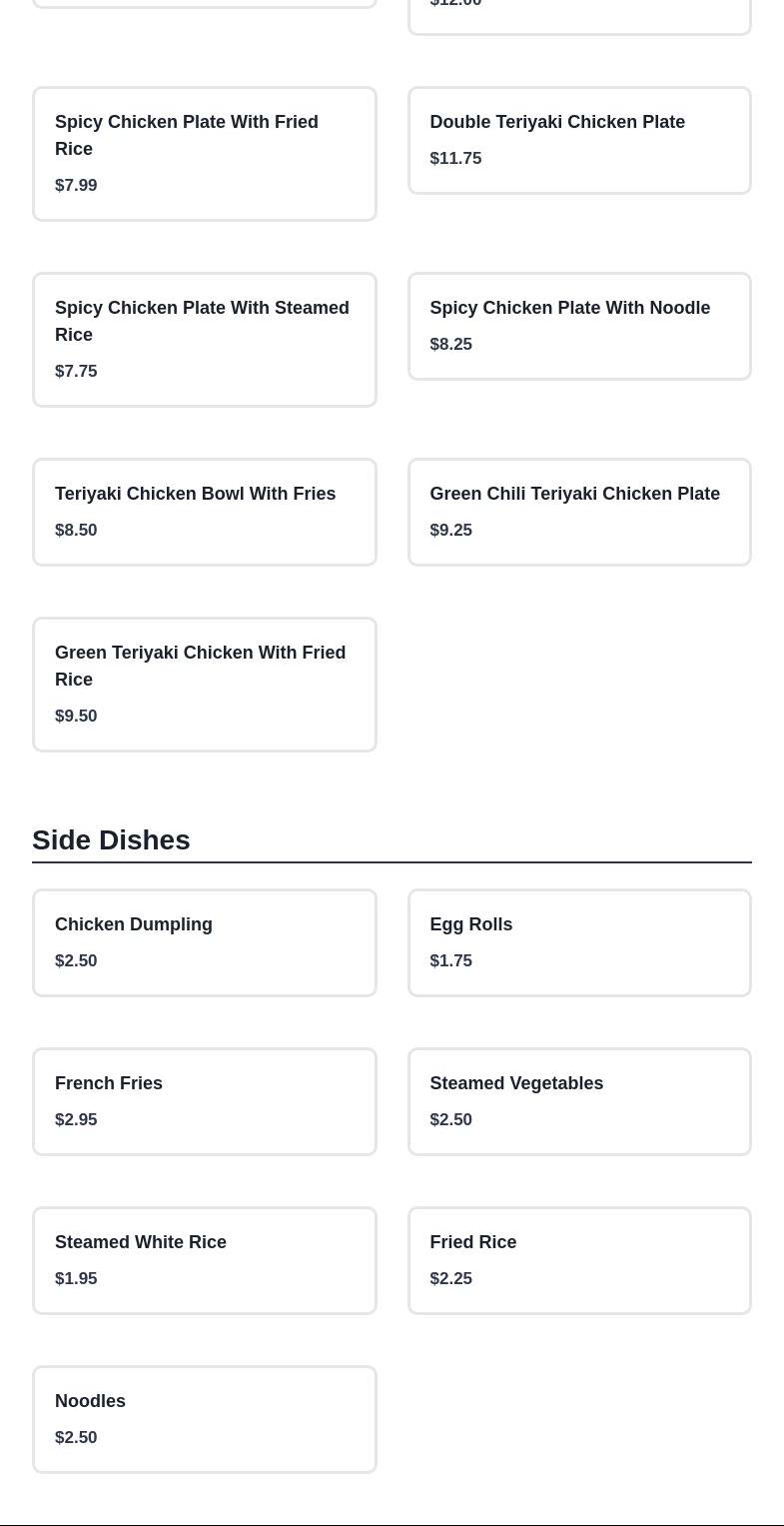
Task: Click the $11.75 Double Teriyaki price
Action: 455,158
